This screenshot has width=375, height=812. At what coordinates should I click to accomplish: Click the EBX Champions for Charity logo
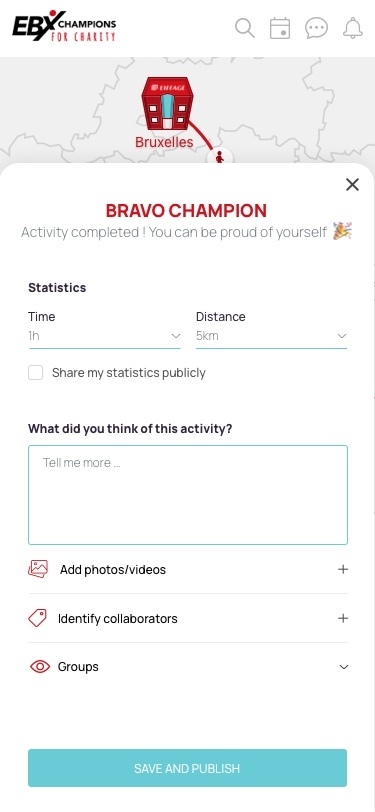tap(64, 26)
